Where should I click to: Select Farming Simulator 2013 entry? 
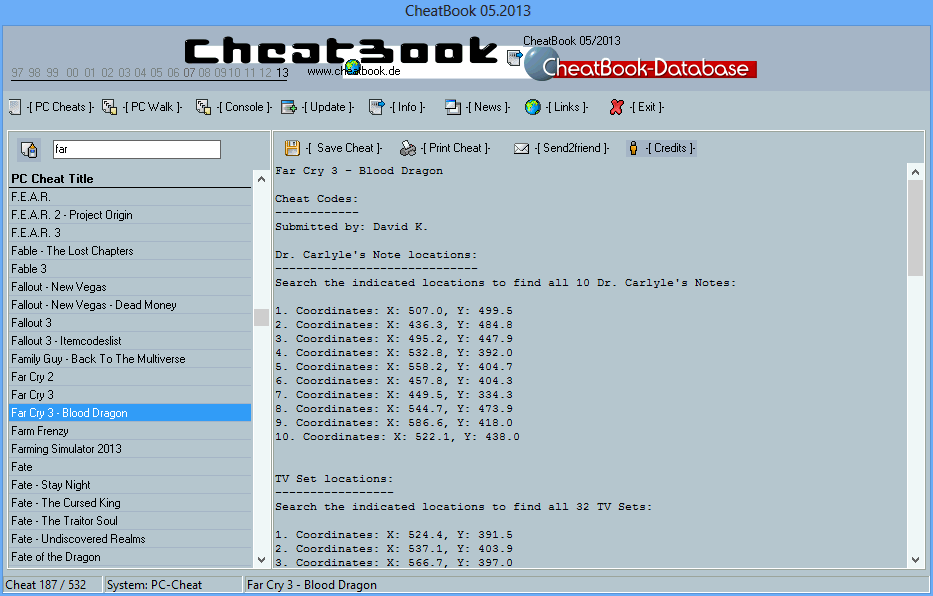click(x=130, y=448)
